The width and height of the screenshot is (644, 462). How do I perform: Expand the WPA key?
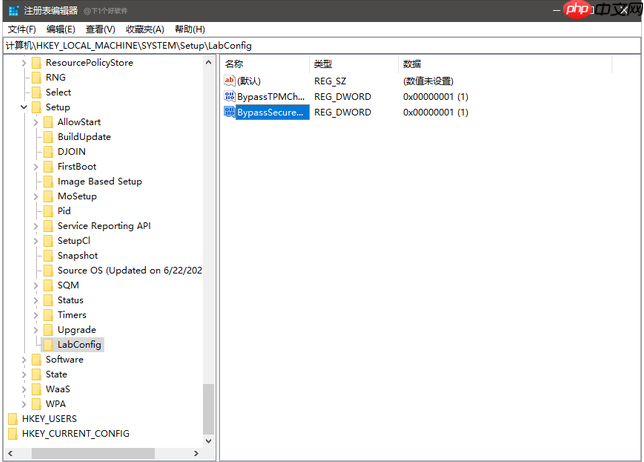[x=24, y=404]
